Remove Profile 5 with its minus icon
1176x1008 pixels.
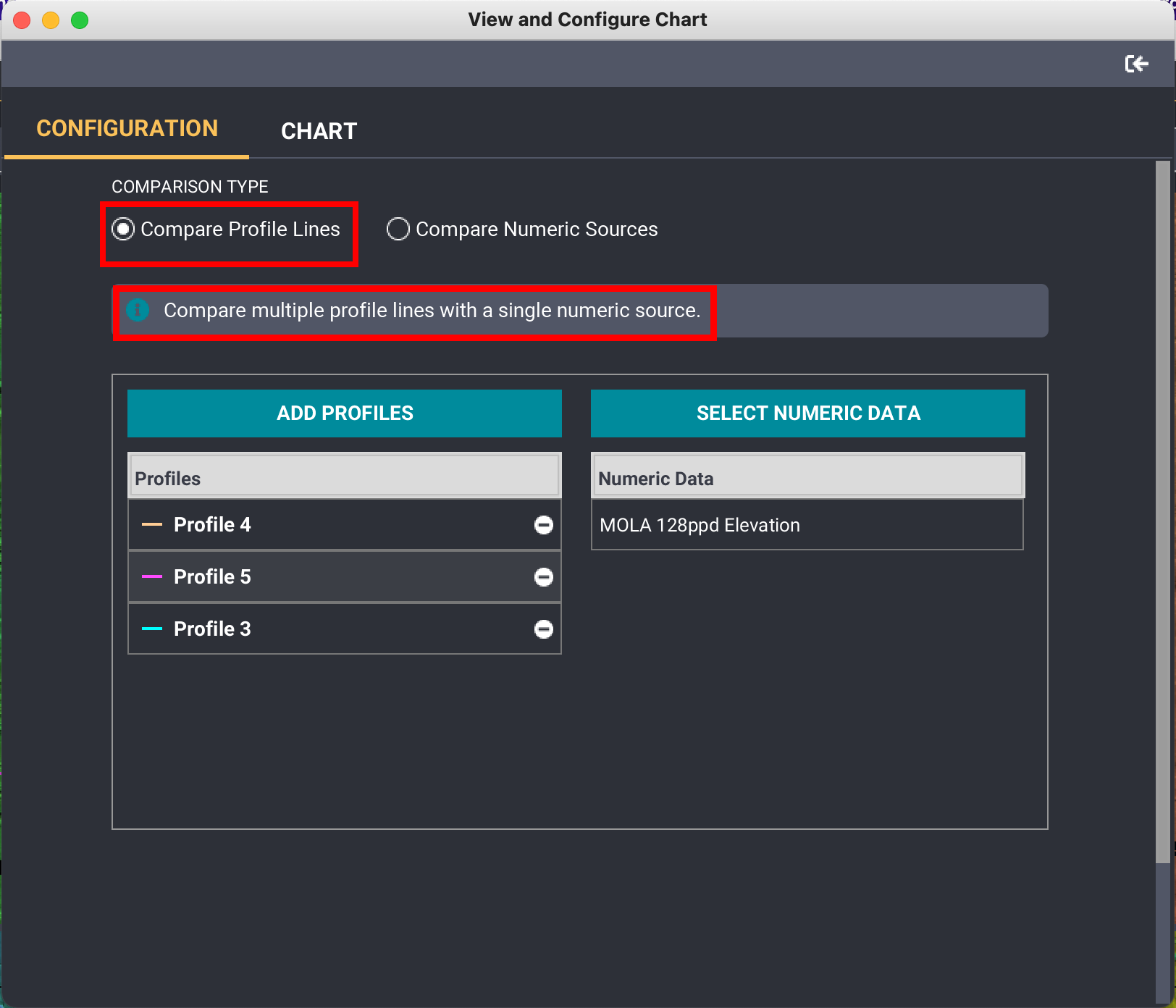point(544,577)
